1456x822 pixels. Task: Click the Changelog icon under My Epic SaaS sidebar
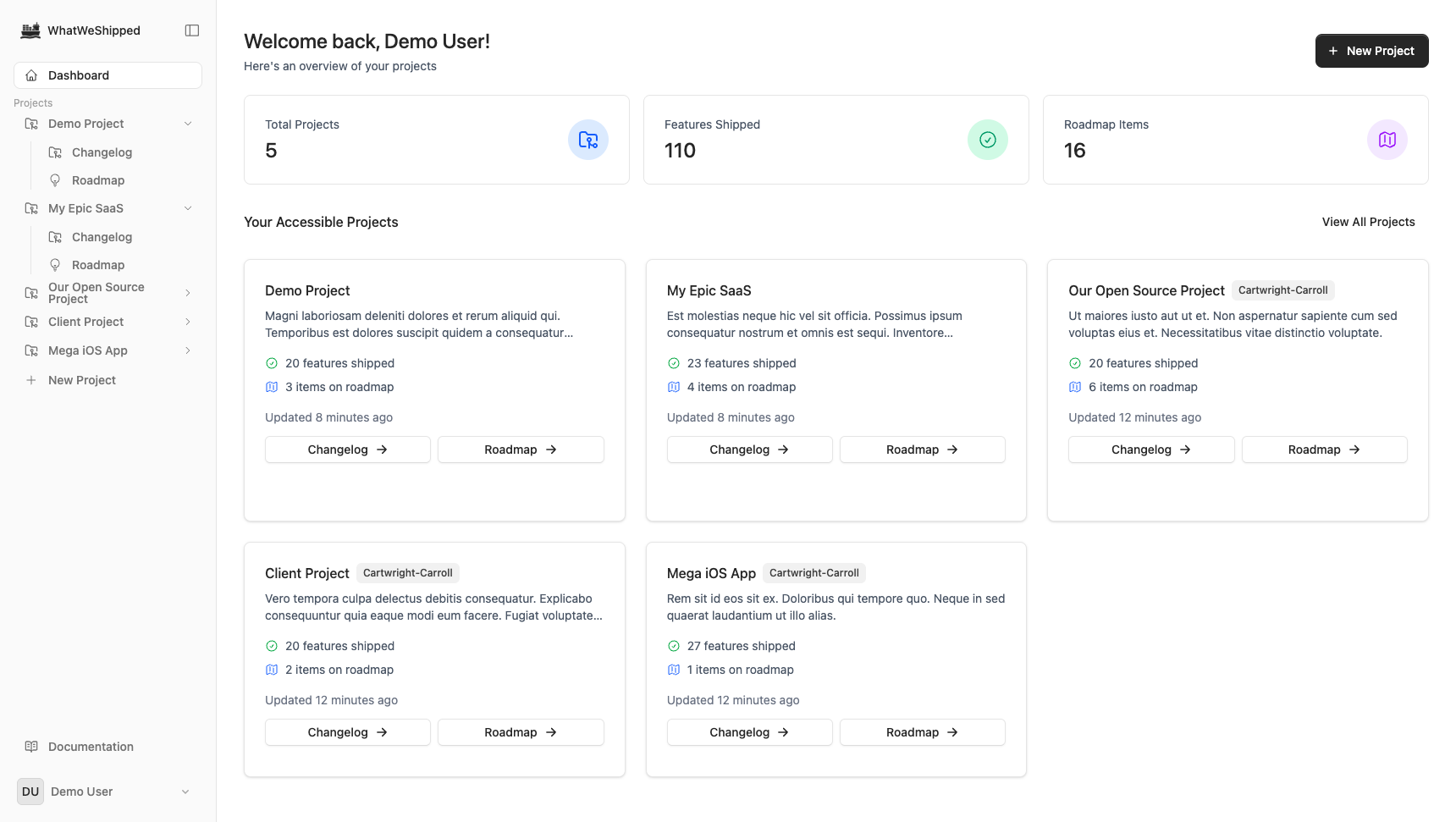point(55,237)
